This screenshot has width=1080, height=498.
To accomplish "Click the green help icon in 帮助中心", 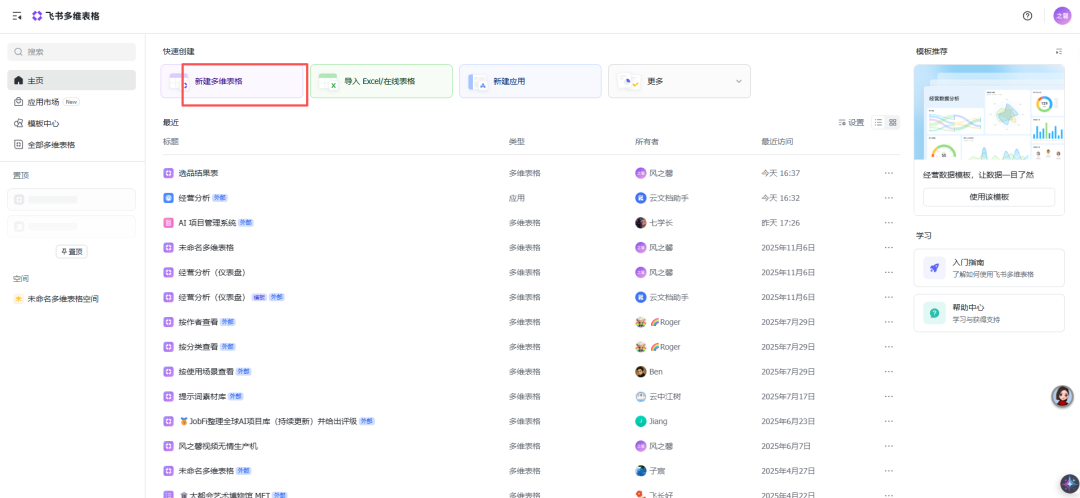I will click(935, 313).
